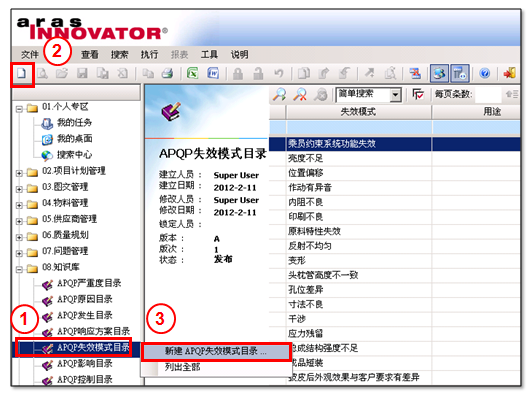The height and width of the screenshot is (394, 528).
Task: Click the Save disk toolbar icon
Action: 82,73
